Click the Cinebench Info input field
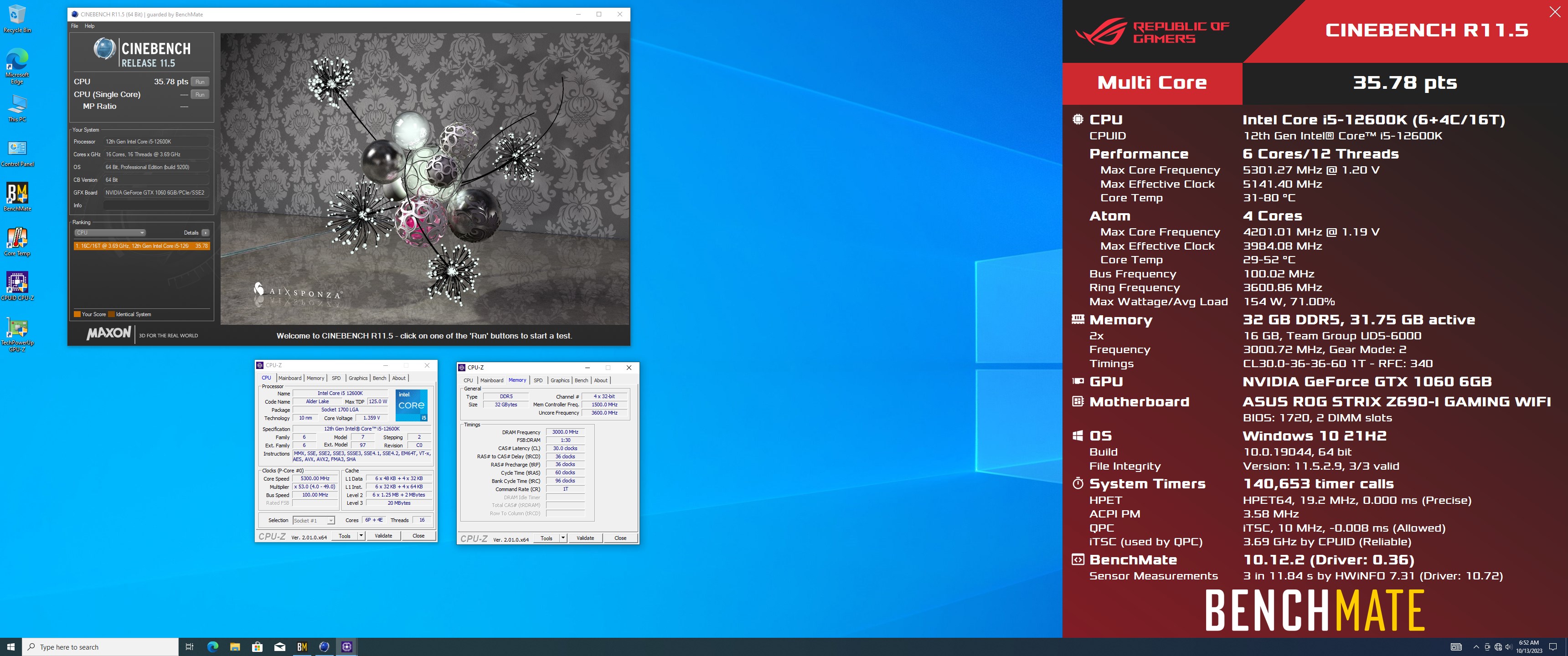The height and width of the screenshot is (656, 1568). [156, 206]
